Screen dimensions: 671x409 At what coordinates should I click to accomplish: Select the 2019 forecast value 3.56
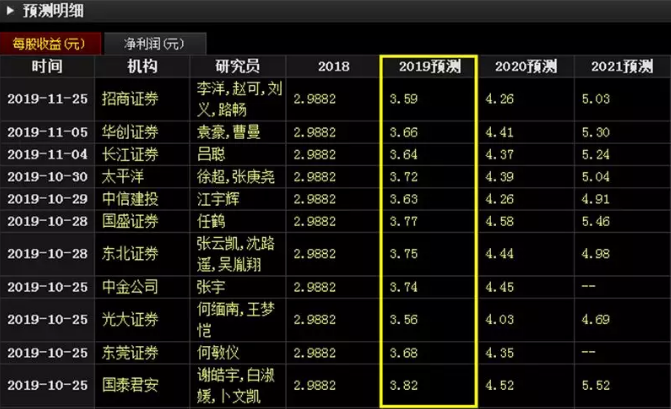tap(404, 319)
